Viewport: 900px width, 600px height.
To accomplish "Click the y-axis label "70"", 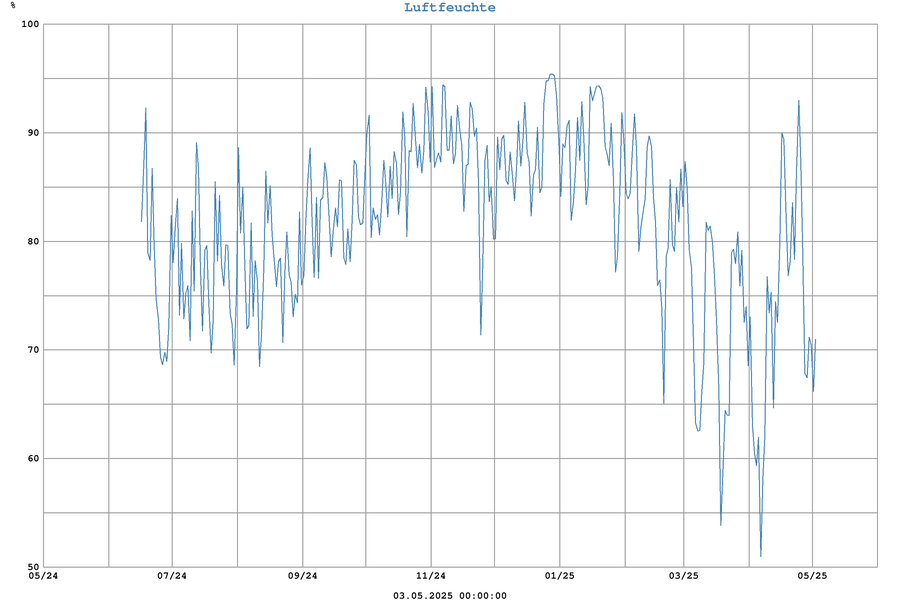I will [33, 350].
